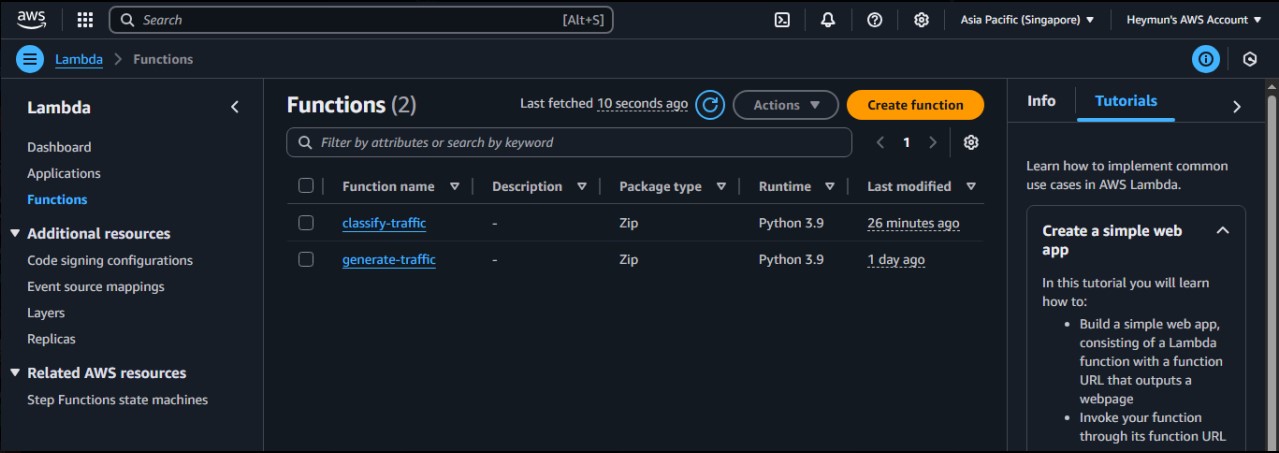Viewport: 1279px width, 453px height.
Task: Click the Create function button
Action: 915,105
